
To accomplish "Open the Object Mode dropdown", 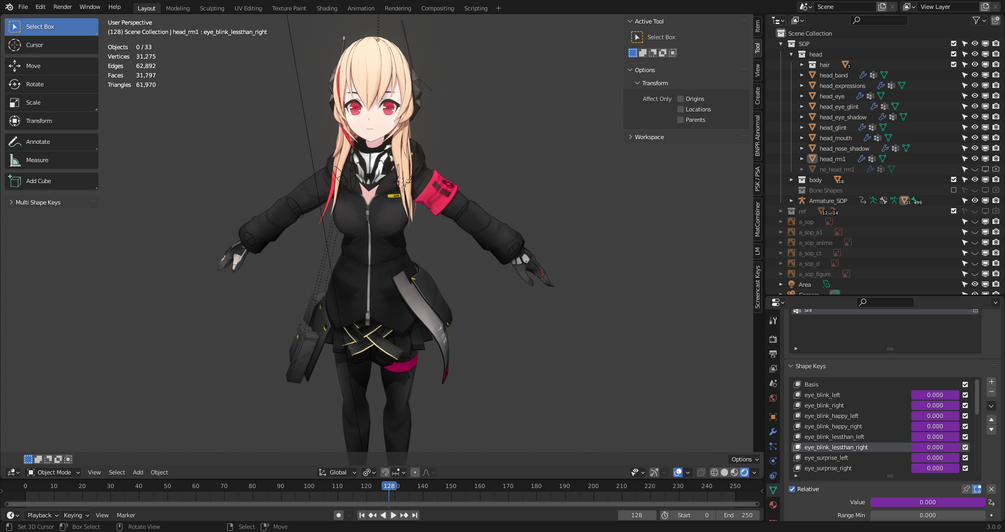I will (x=54, y=472).
